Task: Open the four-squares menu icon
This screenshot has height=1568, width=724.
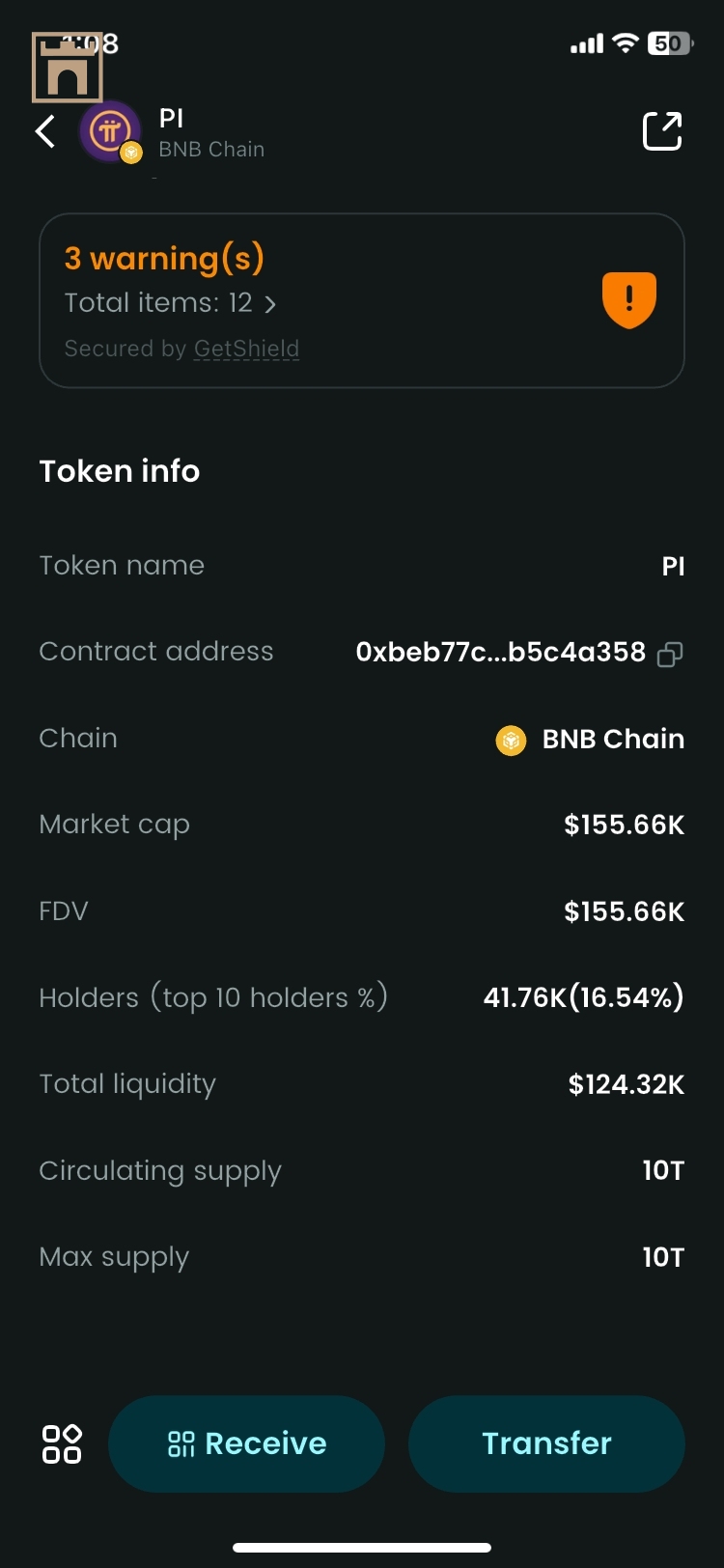Action: (x=62, y=1444)
